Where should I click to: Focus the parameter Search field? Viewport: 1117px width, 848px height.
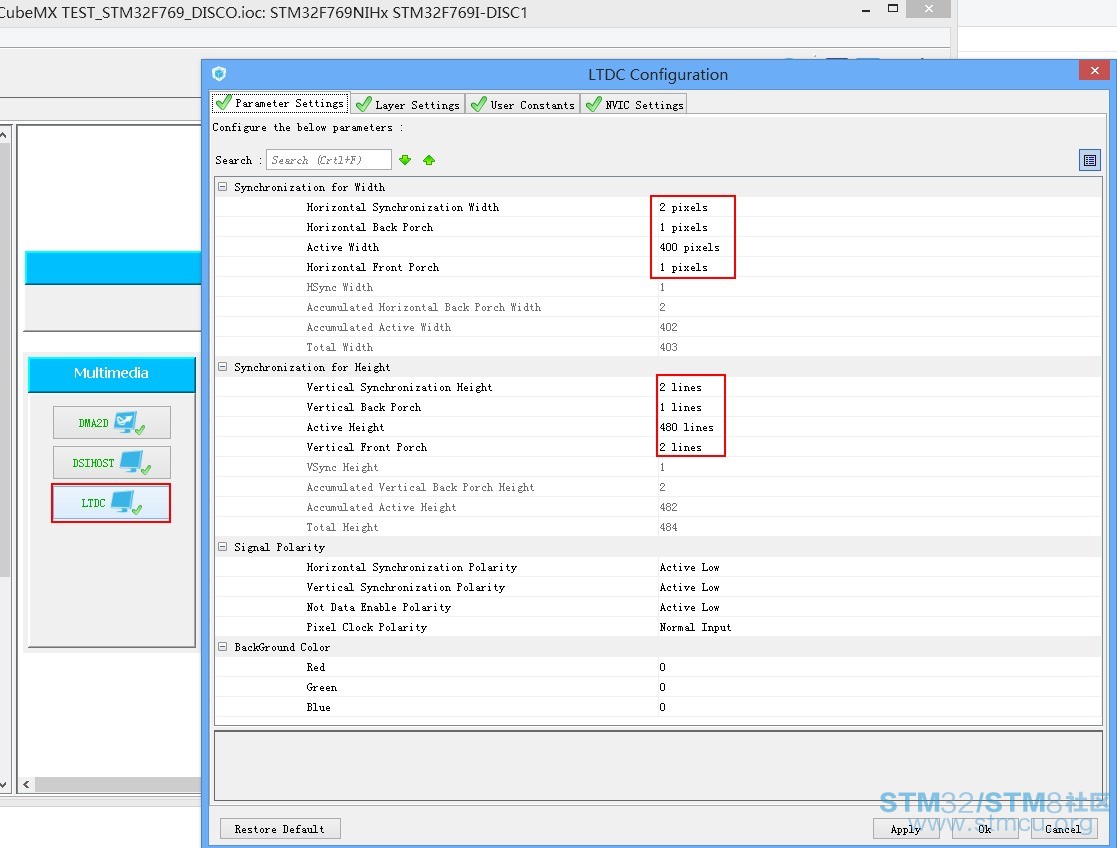(329, 160)
